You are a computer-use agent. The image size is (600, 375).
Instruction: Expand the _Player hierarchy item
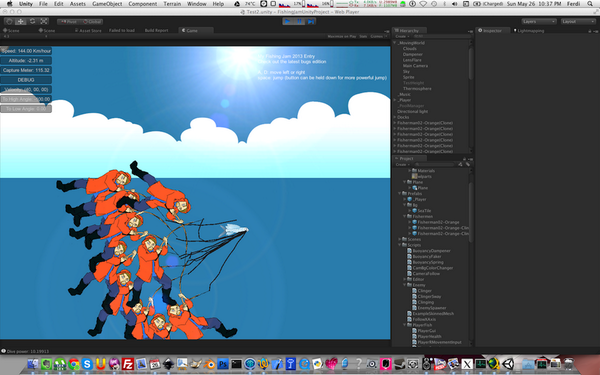(395, 100)
